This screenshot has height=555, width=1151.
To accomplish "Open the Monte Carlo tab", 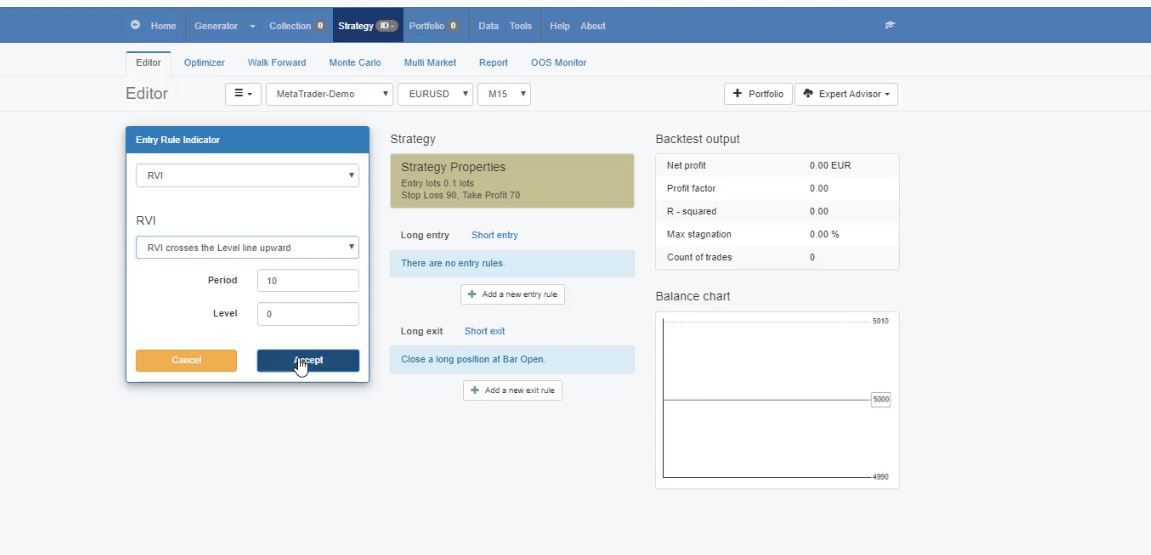I will click(355, 62).
